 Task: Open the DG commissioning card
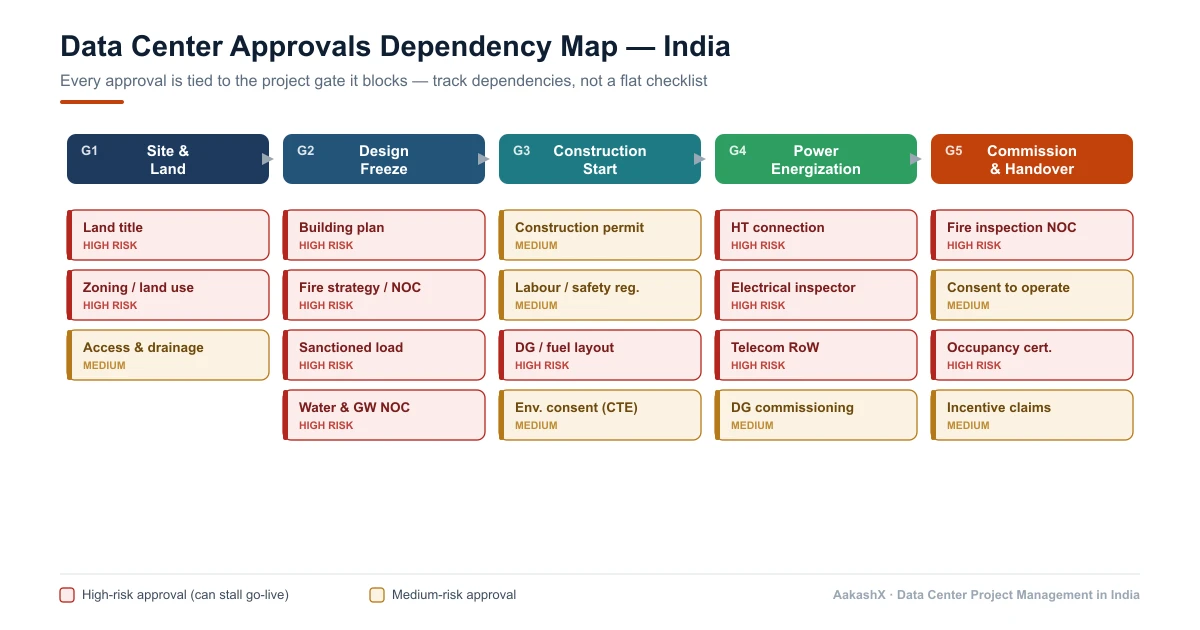coord(816,415)
